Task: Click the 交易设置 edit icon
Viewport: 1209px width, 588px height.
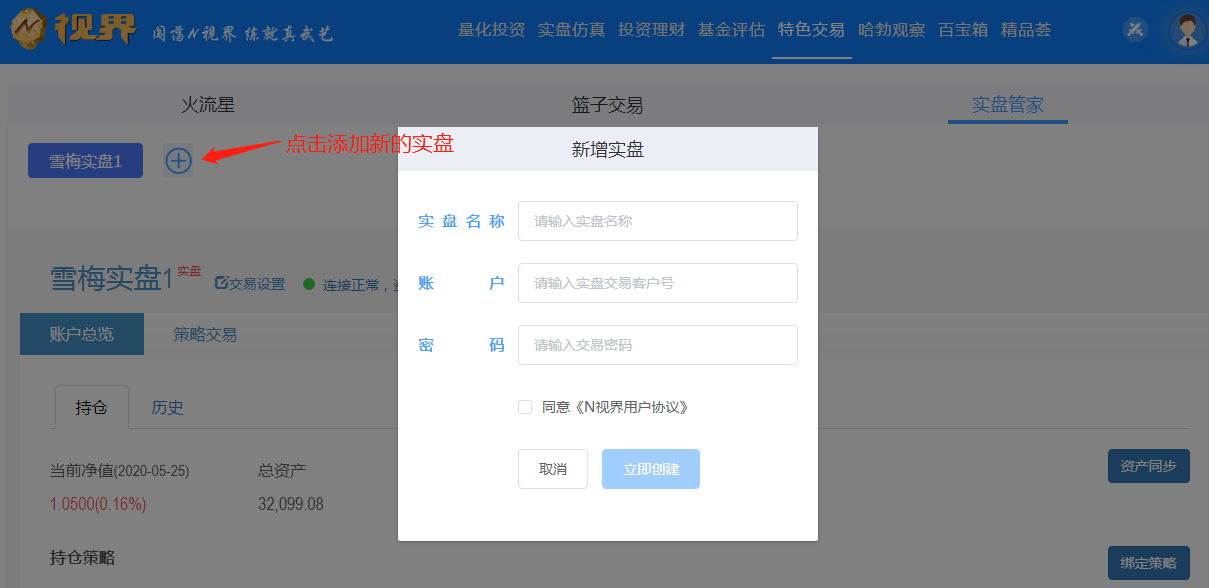Action: (x=221, y=284)
